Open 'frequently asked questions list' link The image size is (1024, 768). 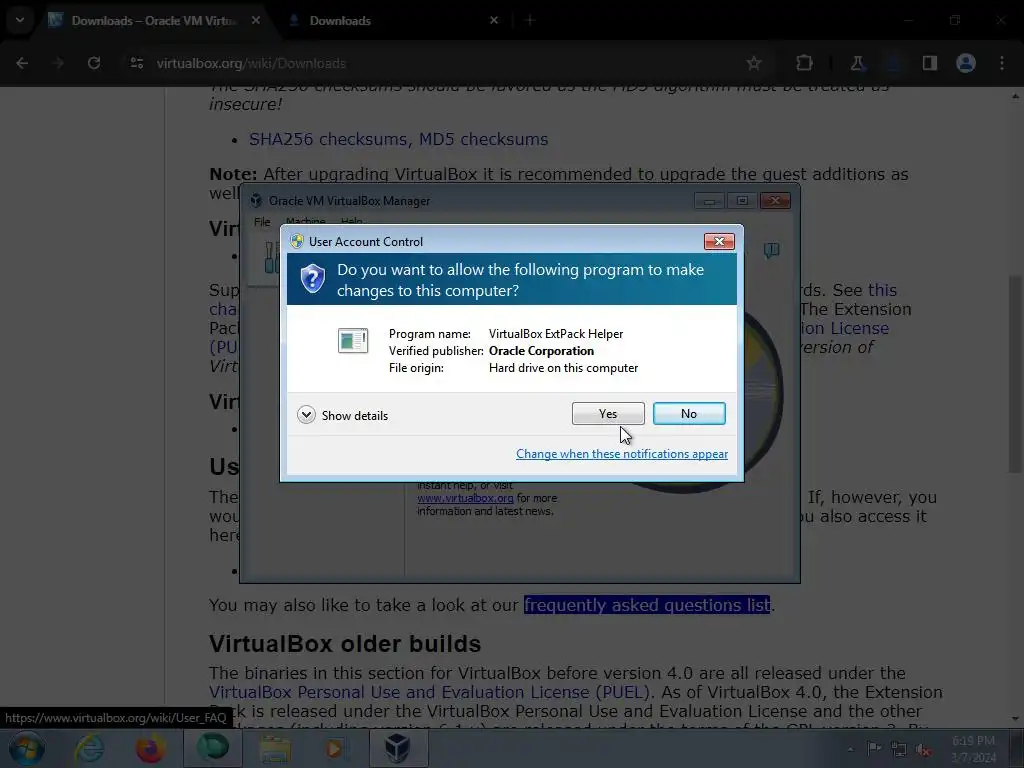647,605
